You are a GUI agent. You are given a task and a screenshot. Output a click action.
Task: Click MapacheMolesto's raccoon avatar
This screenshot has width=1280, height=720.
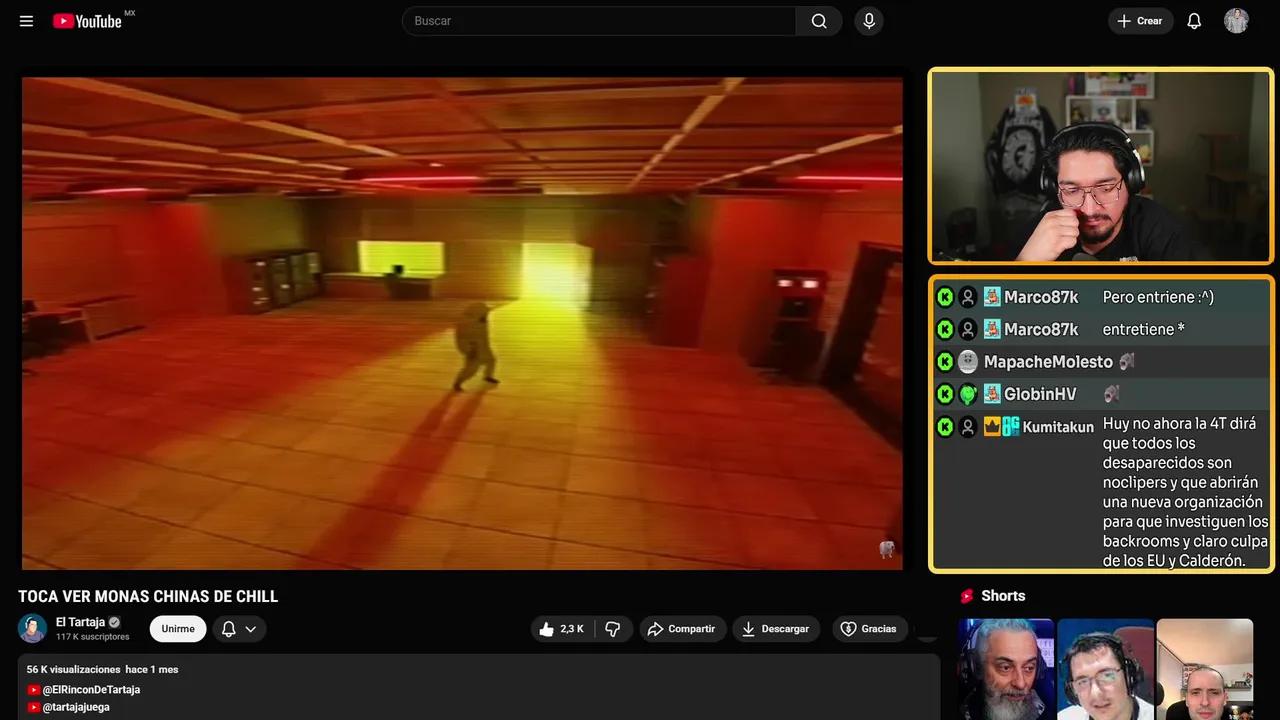pos(968,362)
